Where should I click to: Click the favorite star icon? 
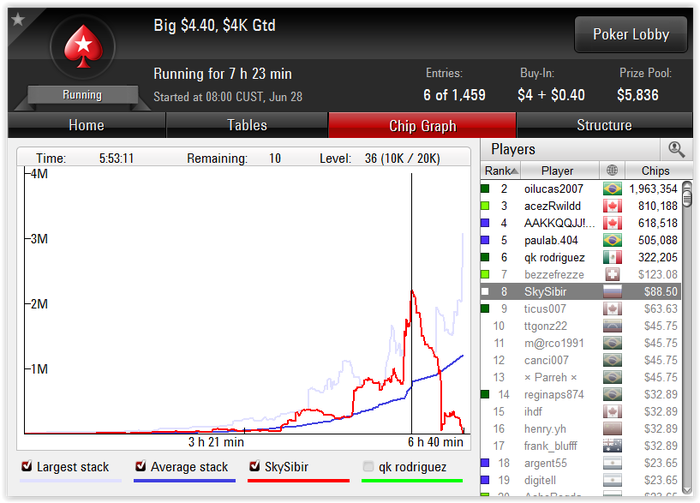pos(18,20)
